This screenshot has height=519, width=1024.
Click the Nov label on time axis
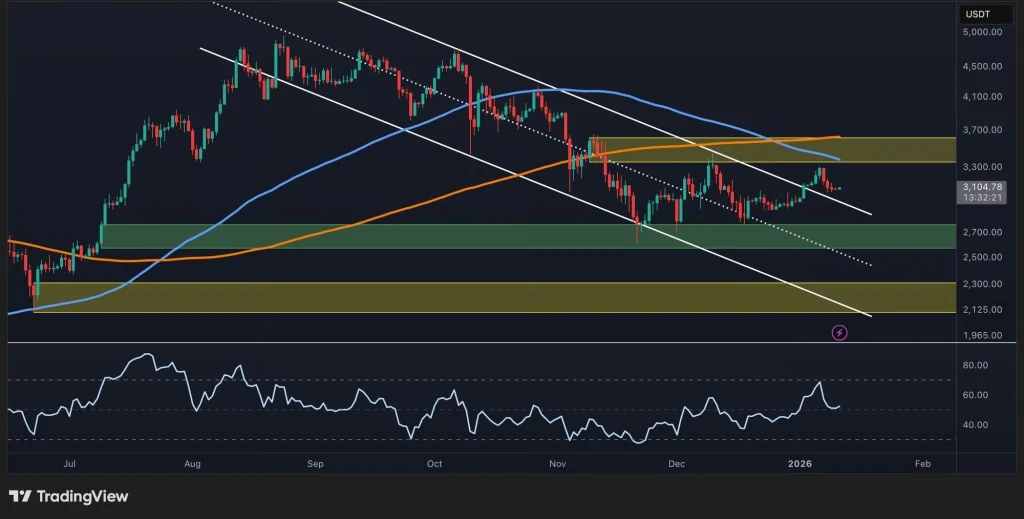coord(557,464)
